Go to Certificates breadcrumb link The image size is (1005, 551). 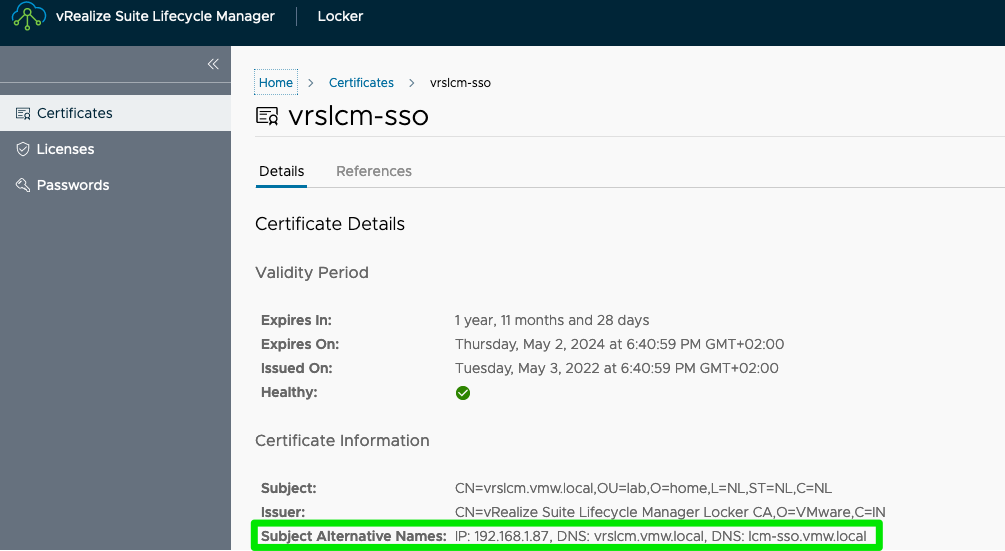tap(361, 83)
